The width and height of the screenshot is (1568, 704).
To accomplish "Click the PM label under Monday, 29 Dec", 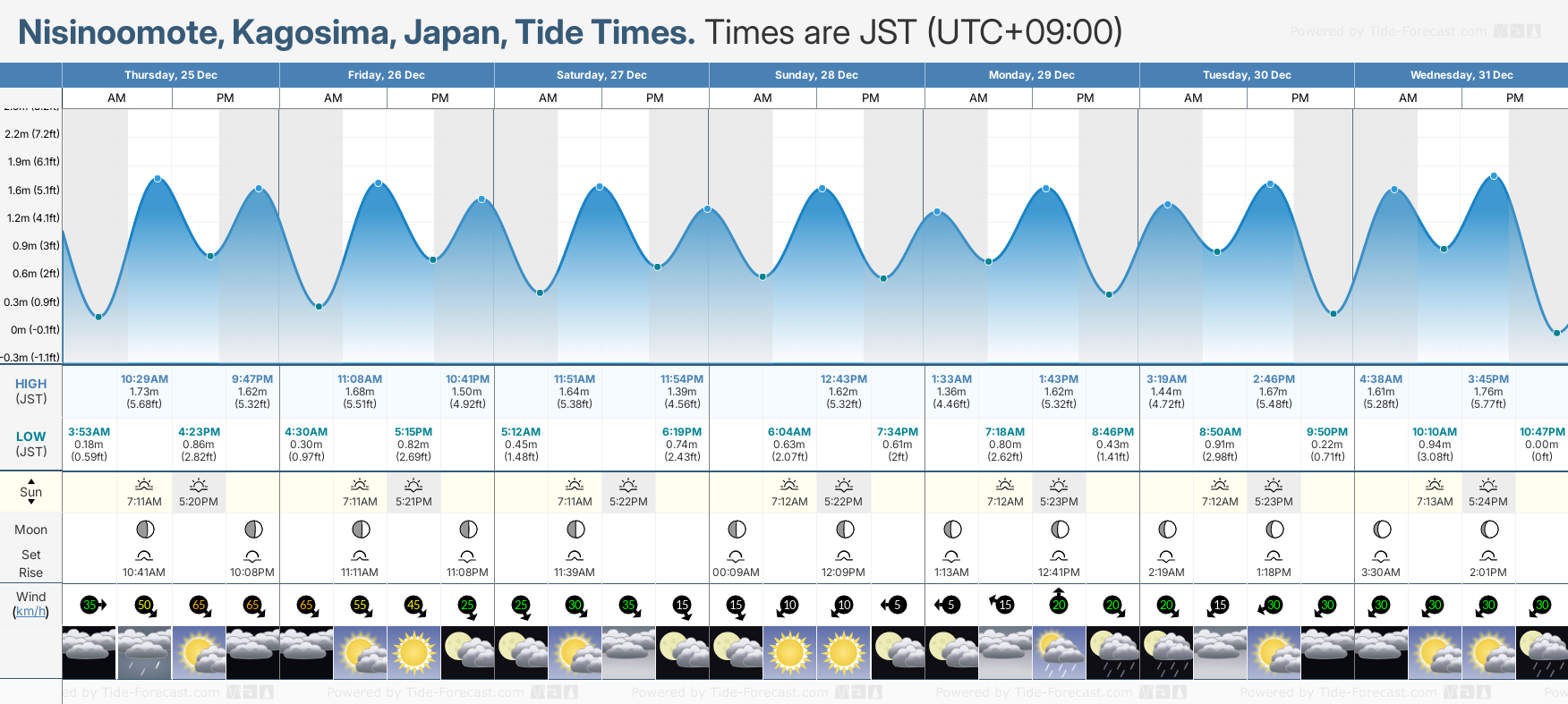I will (x=1085, y=98).
